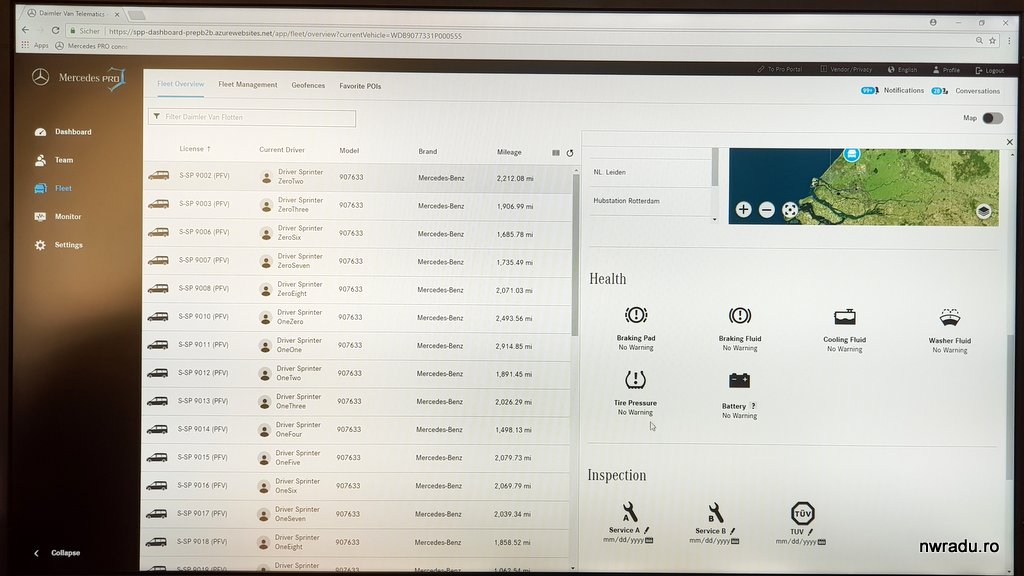Open the English language selector
The width and height of the screenshot is (1024, 576).
tap(903, 70)
